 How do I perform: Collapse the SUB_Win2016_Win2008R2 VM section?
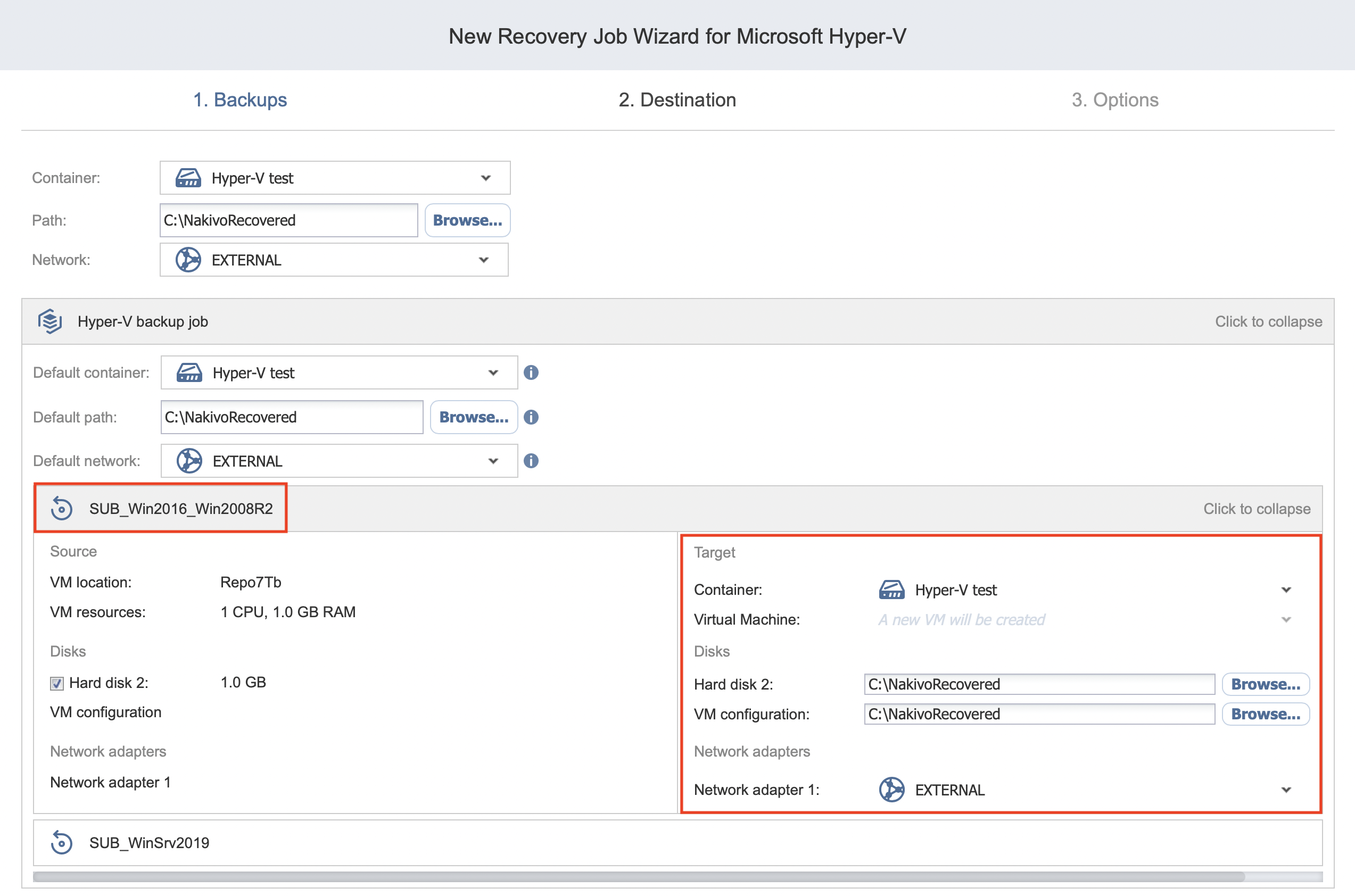pyautogui.click(x=1257, y=509)
